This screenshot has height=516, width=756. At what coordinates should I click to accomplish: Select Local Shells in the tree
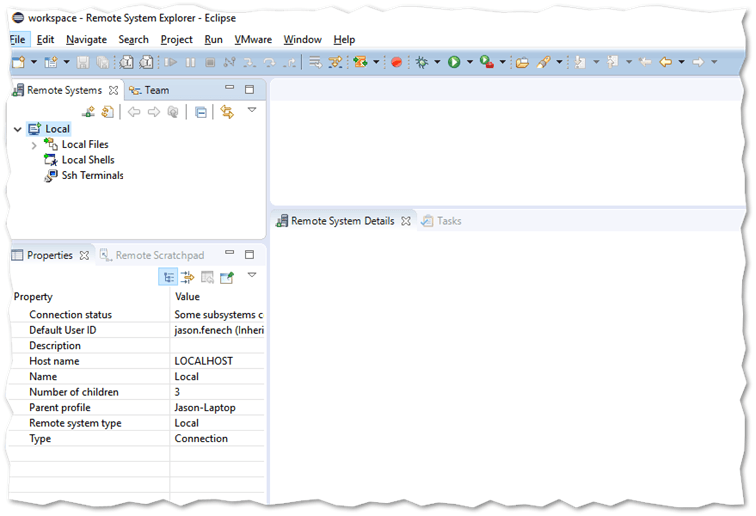(88, 160)
